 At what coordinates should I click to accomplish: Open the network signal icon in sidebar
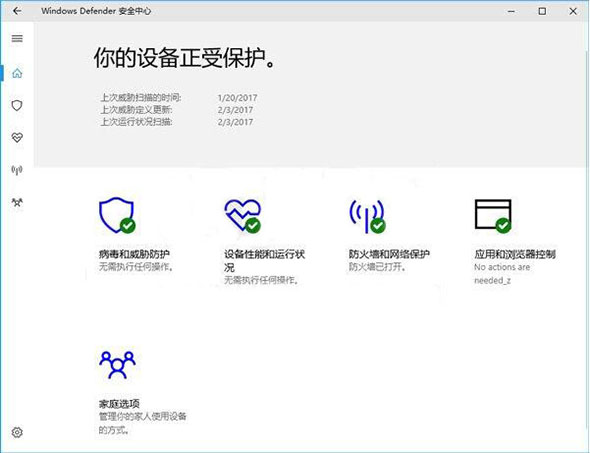[x=17, y=170]
